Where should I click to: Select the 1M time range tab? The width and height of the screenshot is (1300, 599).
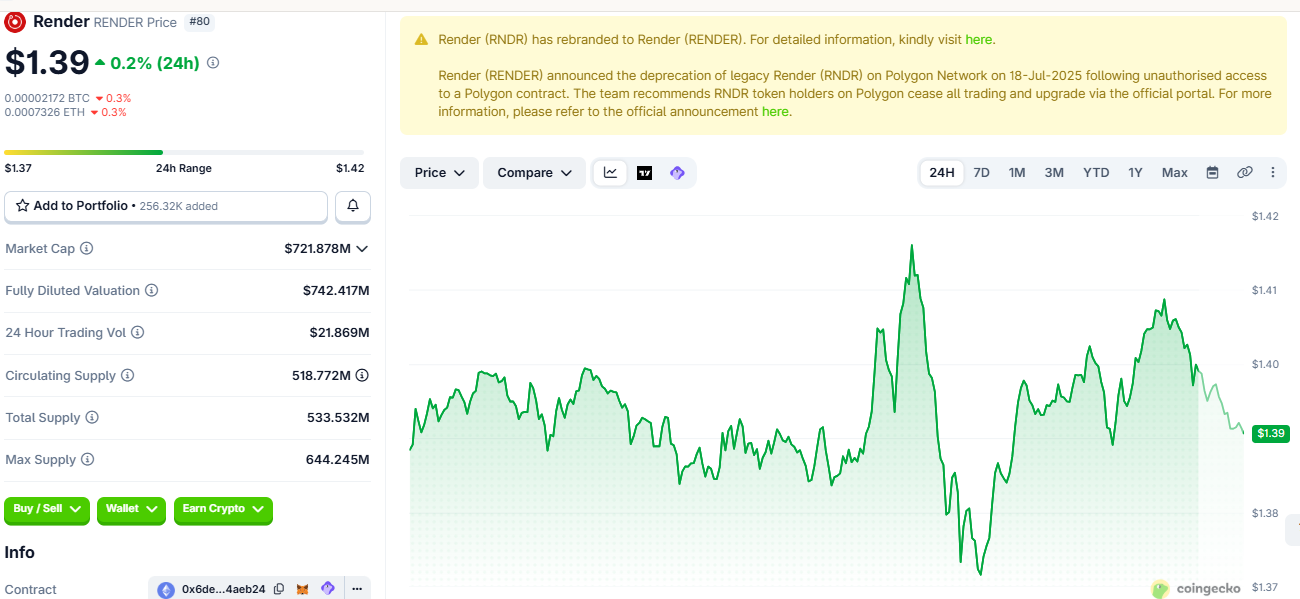(1017, 173)
